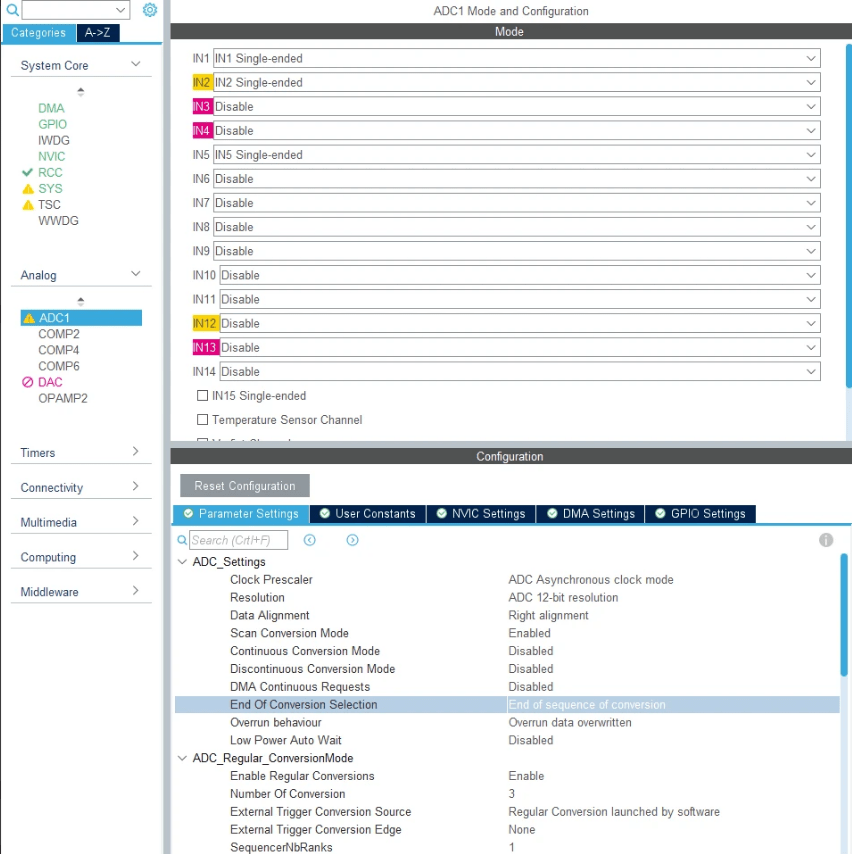
Task: Enable IN15 Single-ended checkbox
Action: (203, 396)
